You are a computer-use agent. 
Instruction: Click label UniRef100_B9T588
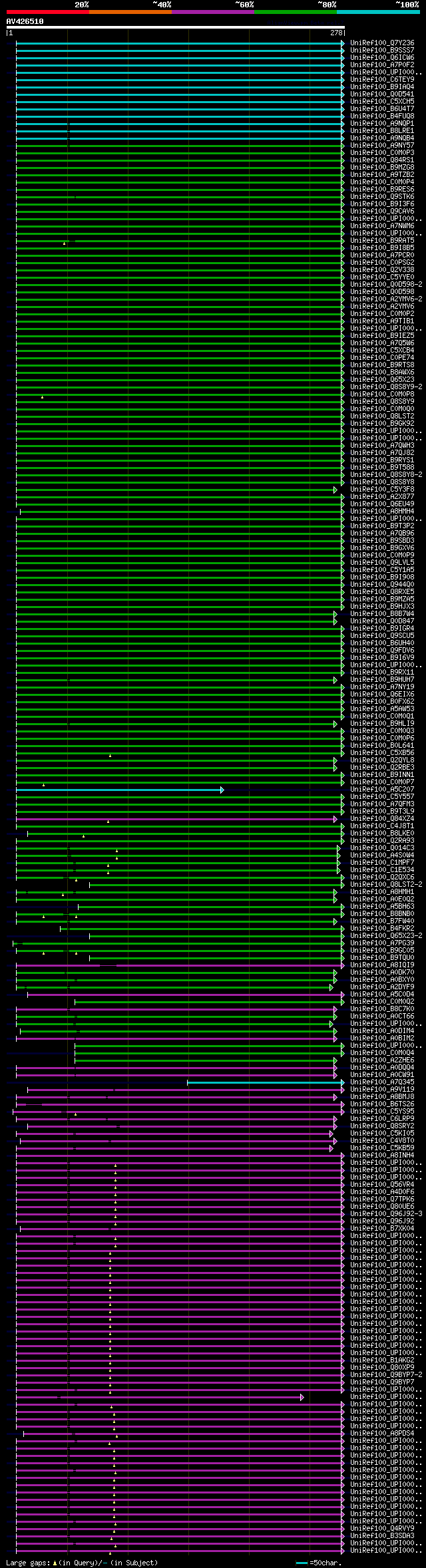[382, 468]
